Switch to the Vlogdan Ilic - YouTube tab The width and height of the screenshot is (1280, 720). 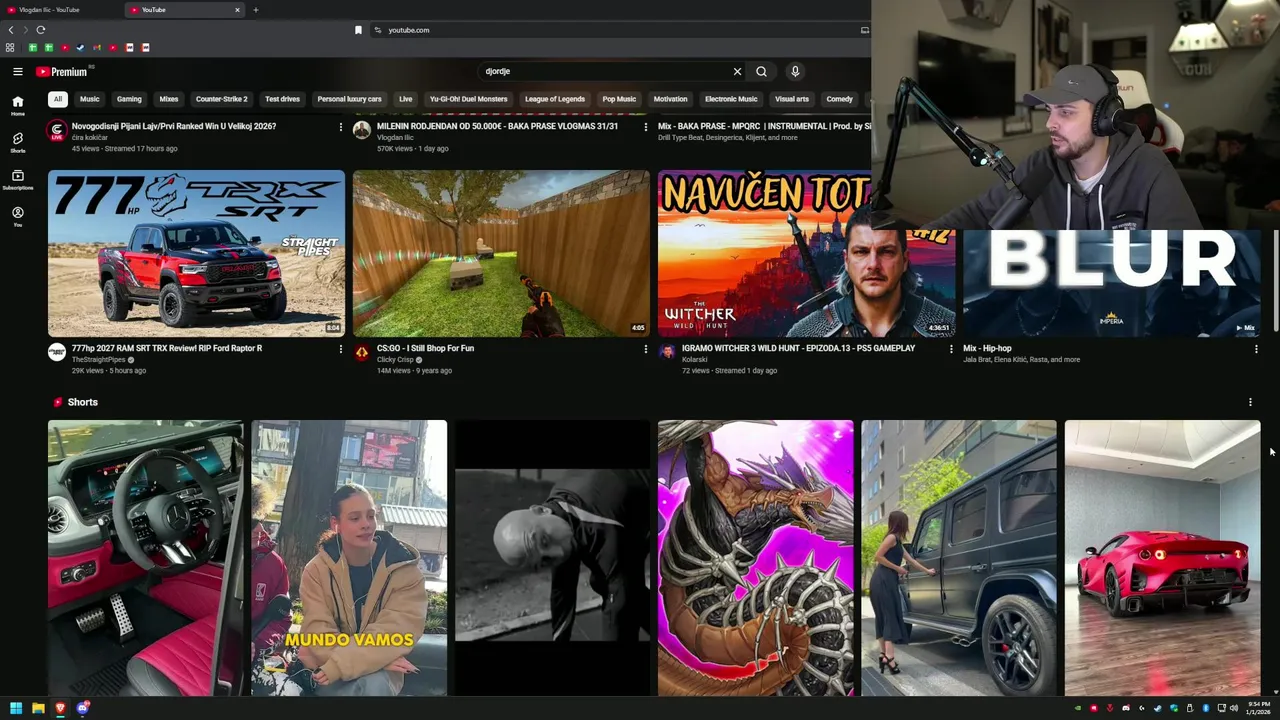point(60,10)
